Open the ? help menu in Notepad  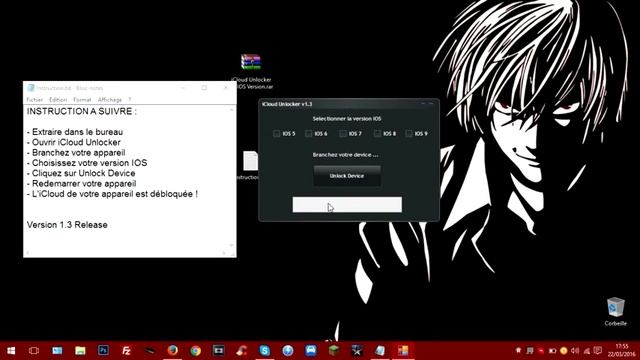coord(129,100)
